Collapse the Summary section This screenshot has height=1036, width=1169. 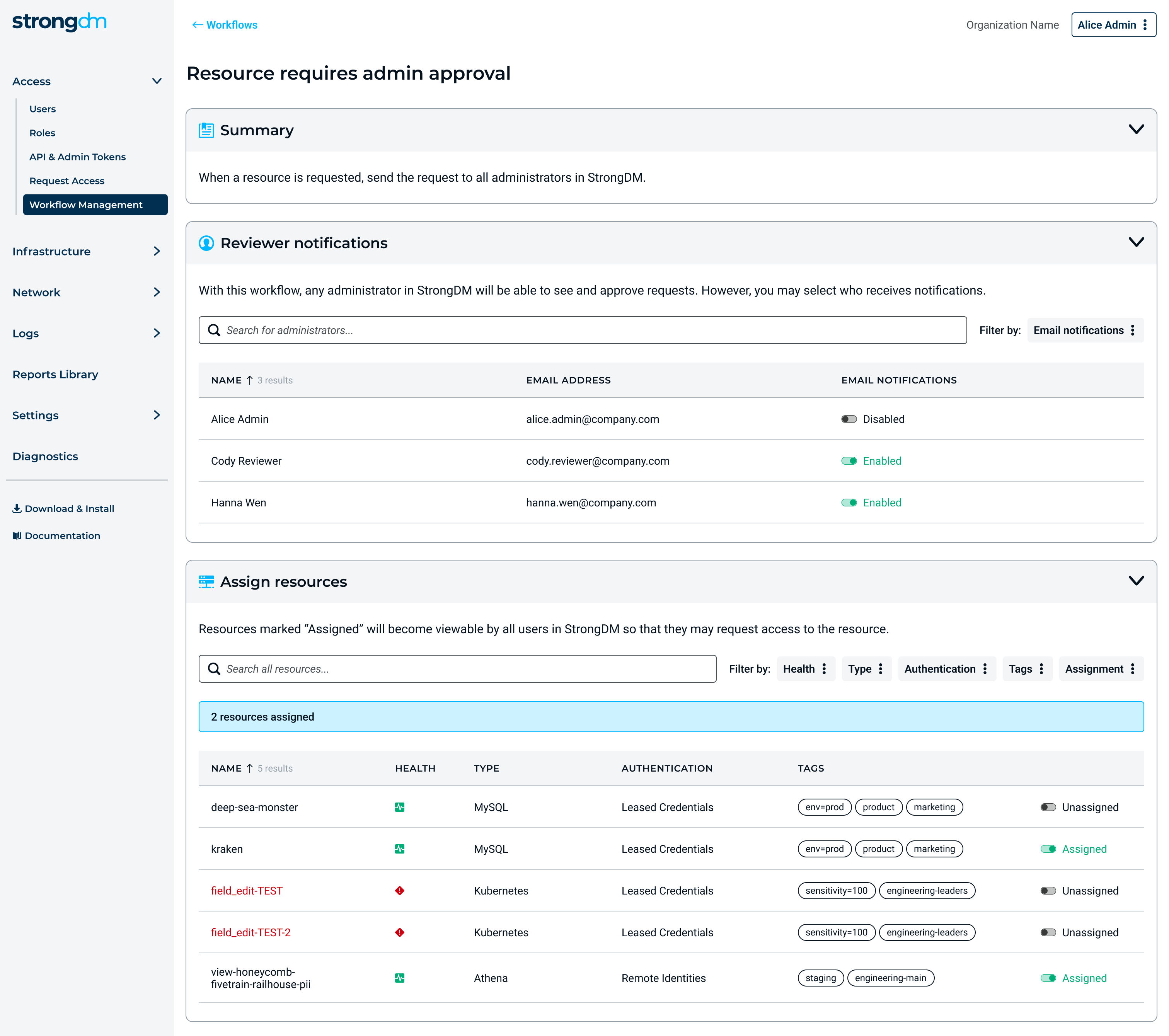click(x=1136, y=129)
